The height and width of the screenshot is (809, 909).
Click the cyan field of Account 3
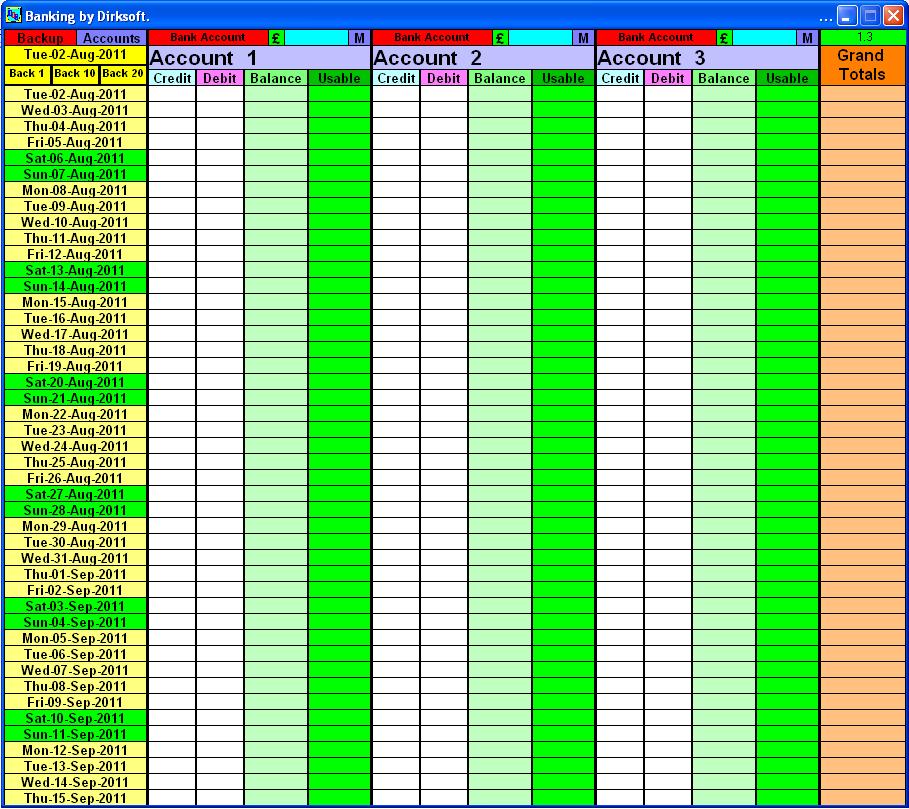pyautogui.click(x=764, y=38)
